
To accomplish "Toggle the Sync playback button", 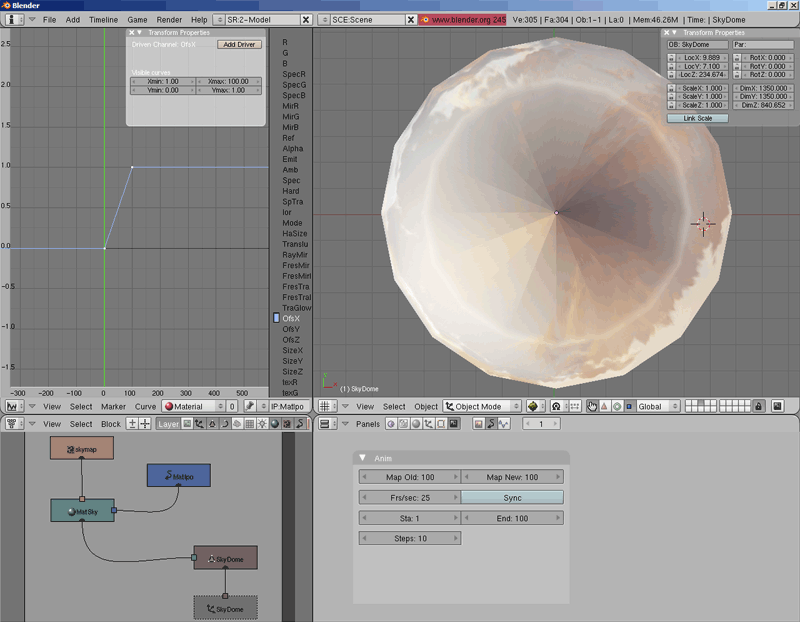I will 512,497.
